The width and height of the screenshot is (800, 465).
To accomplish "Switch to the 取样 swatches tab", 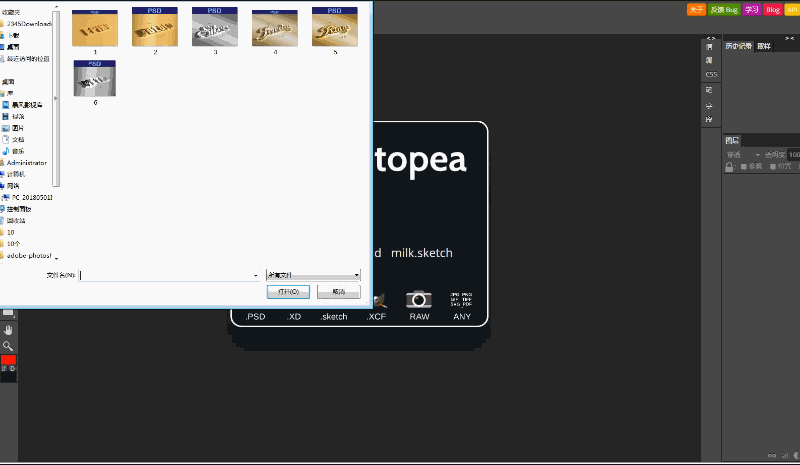I will pos(764,46).
